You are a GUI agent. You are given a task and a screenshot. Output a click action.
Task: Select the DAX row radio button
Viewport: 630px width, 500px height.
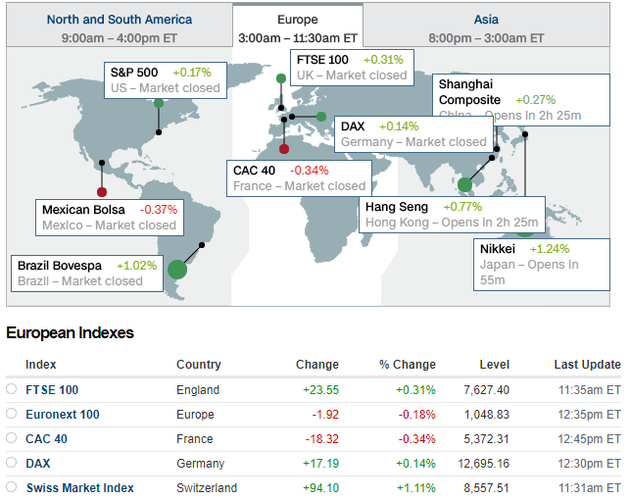point(11,463)
